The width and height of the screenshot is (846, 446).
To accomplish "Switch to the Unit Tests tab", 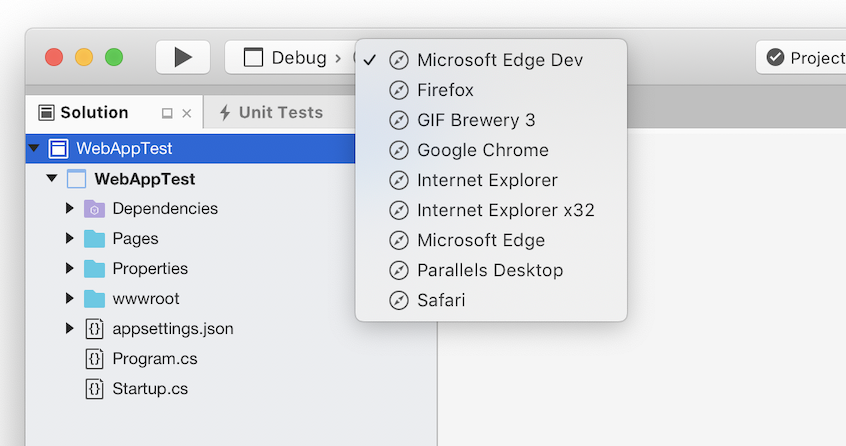I will pos(270,112).
